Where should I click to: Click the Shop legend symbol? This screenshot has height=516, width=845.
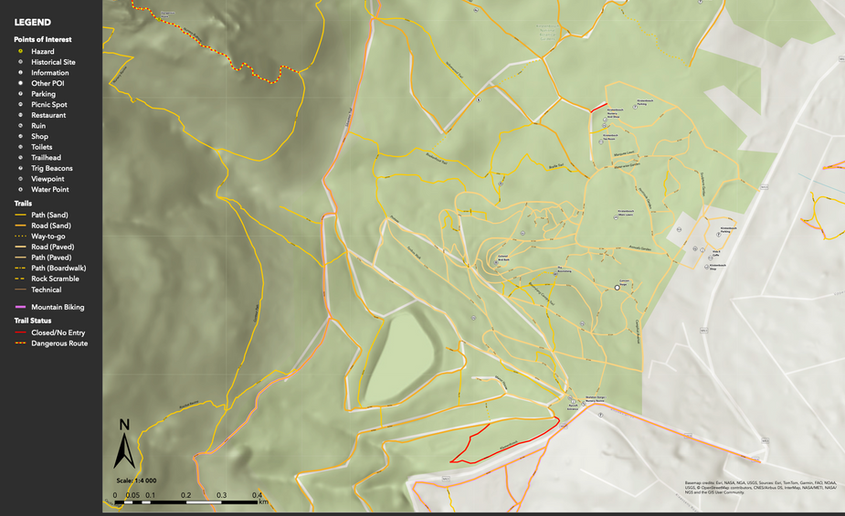[x=20, y=136]
